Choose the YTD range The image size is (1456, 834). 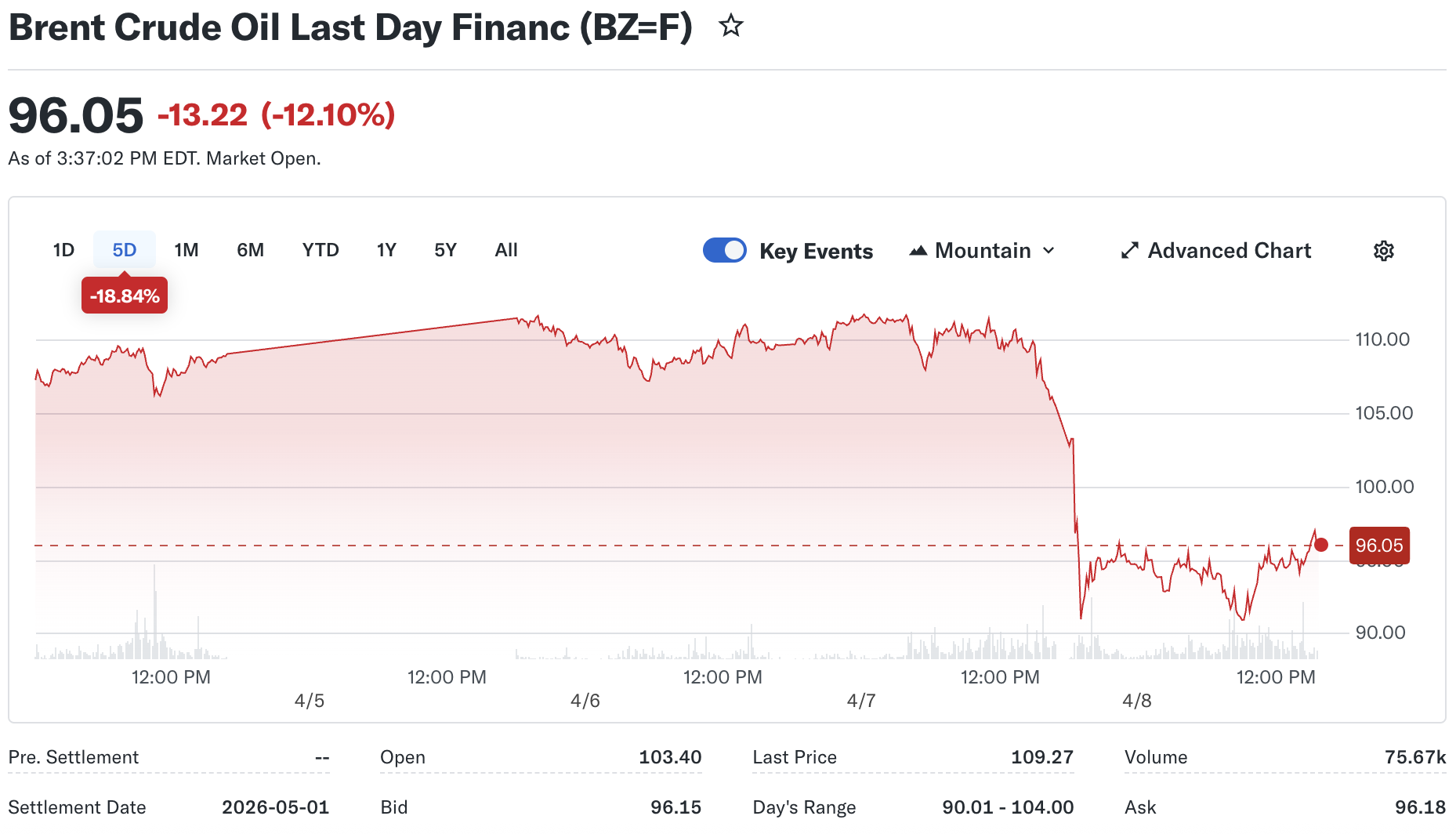[321, 250]
